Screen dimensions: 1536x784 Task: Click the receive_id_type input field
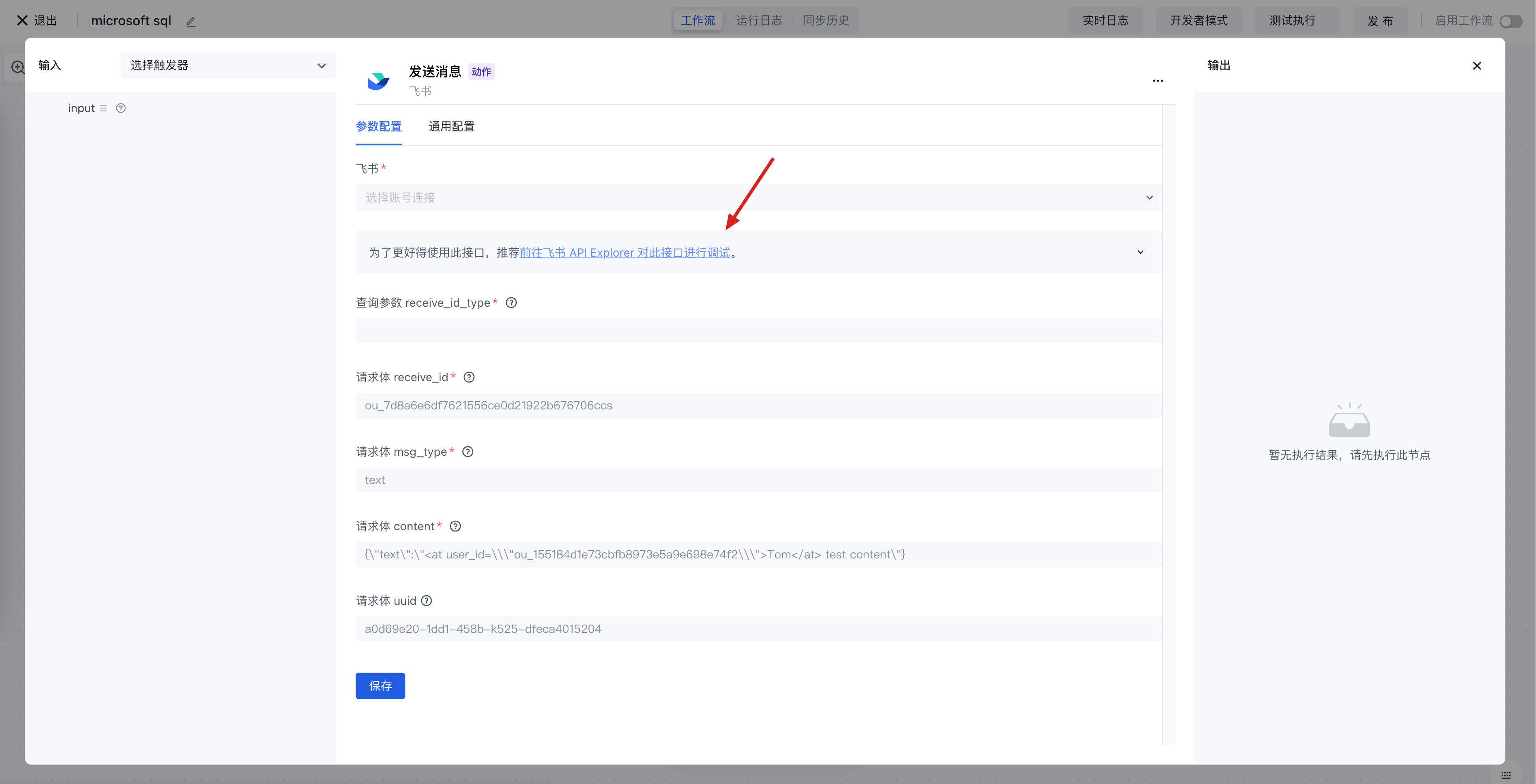pyautogui.click(x=757, y=331)
